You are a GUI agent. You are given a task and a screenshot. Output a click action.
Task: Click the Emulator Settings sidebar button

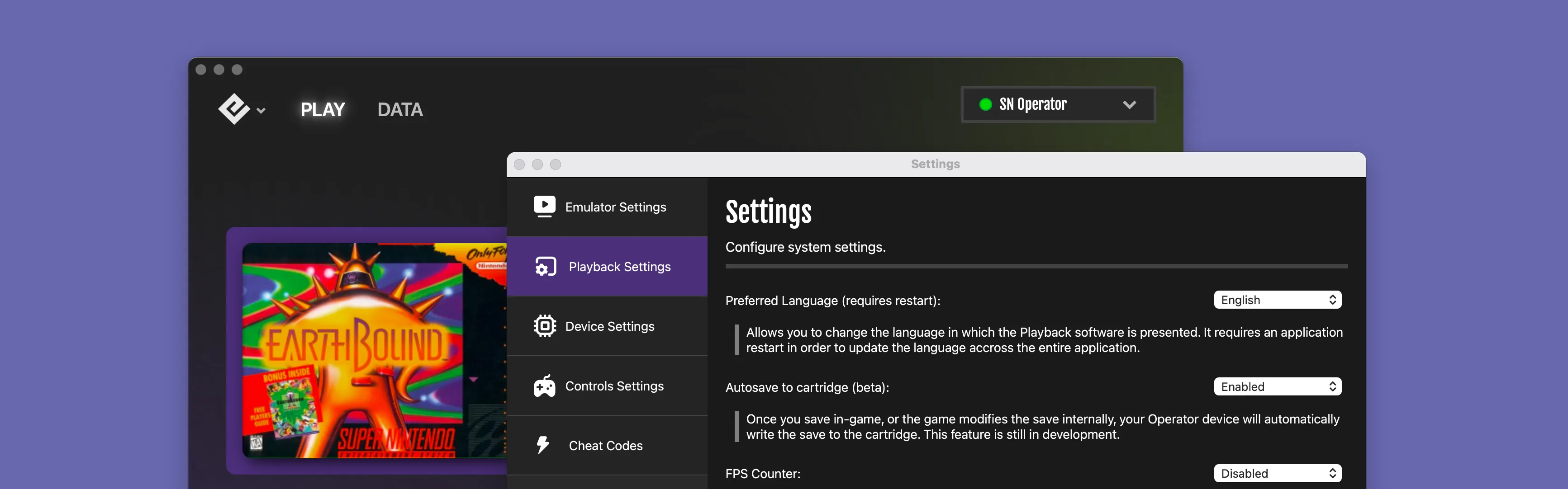615,206
